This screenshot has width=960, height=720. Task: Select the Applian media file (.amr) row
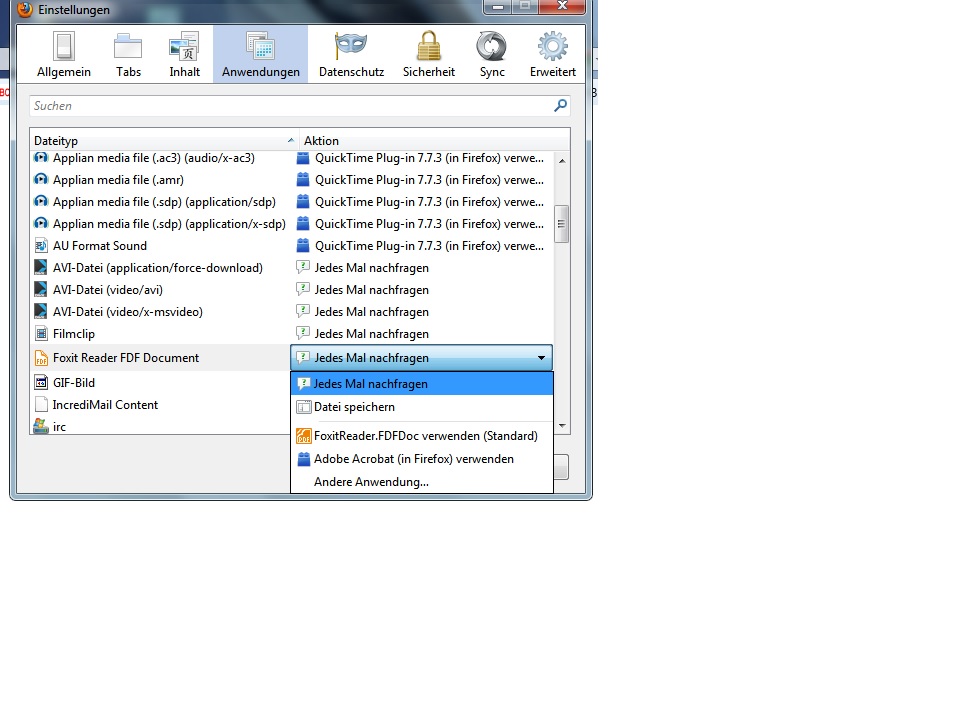coord(291,180)
